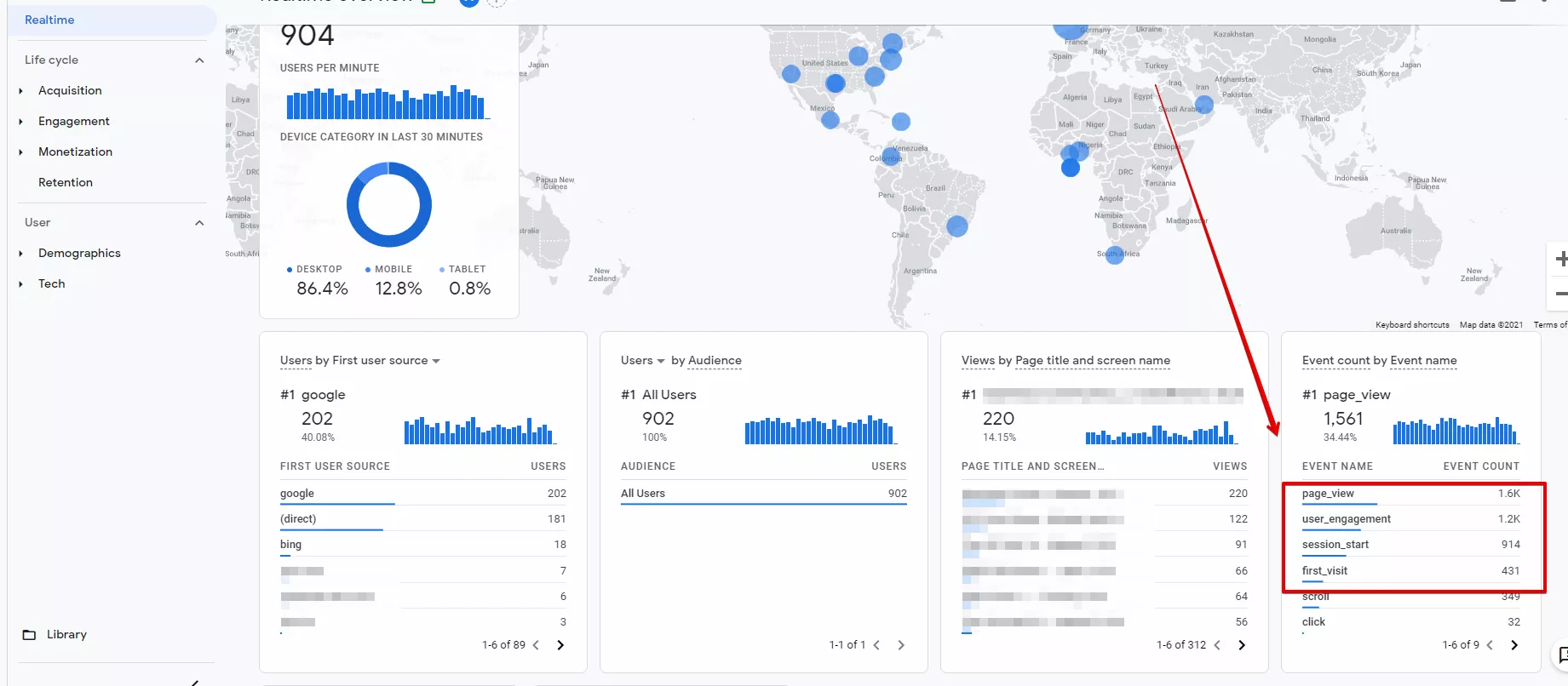This screenshot has width=1568, height=686.
Task: Select the All Users audience row
Action: pos(764,494)
